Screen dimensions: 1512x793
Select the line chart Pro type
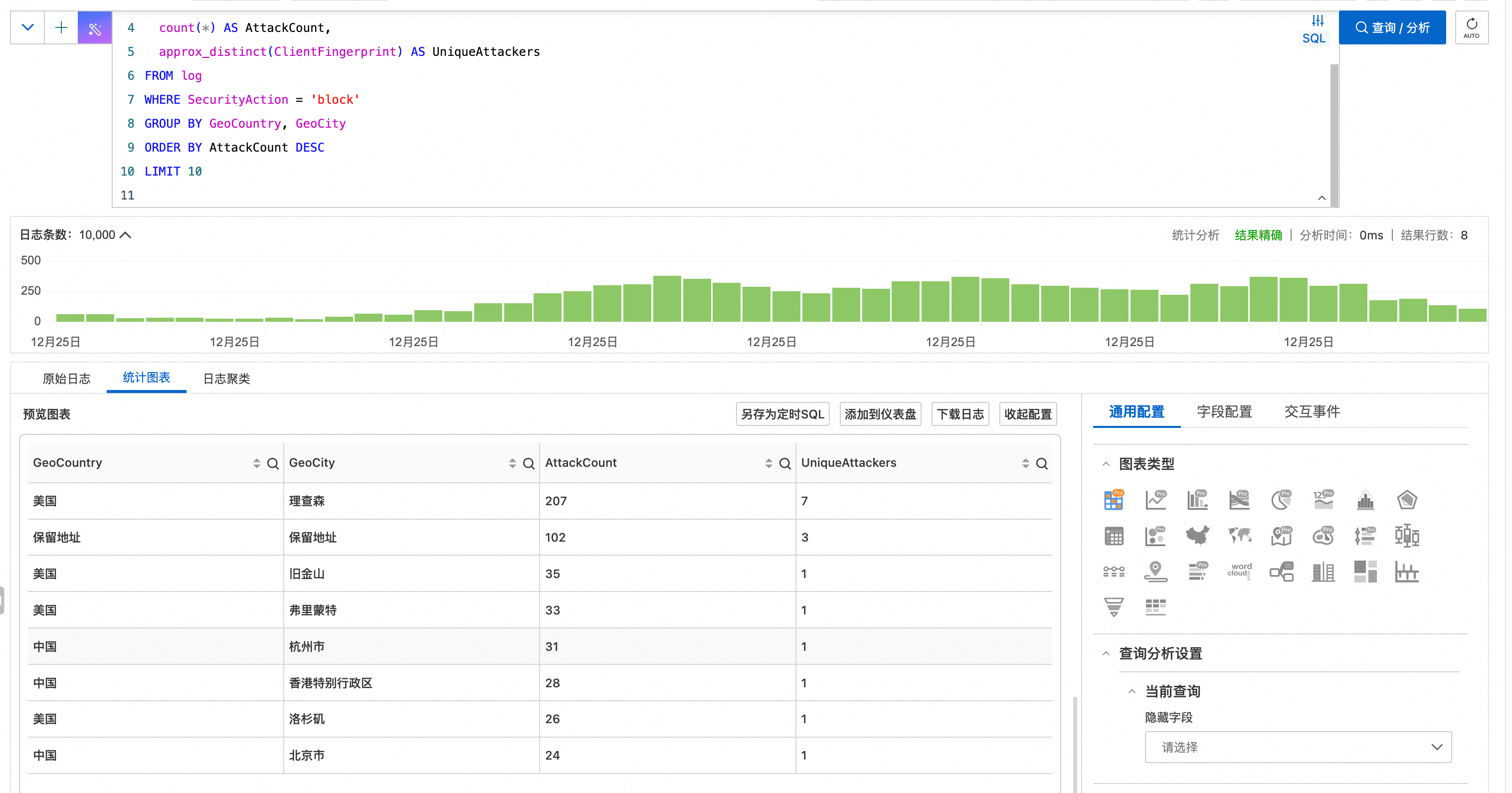(1155, 500)
